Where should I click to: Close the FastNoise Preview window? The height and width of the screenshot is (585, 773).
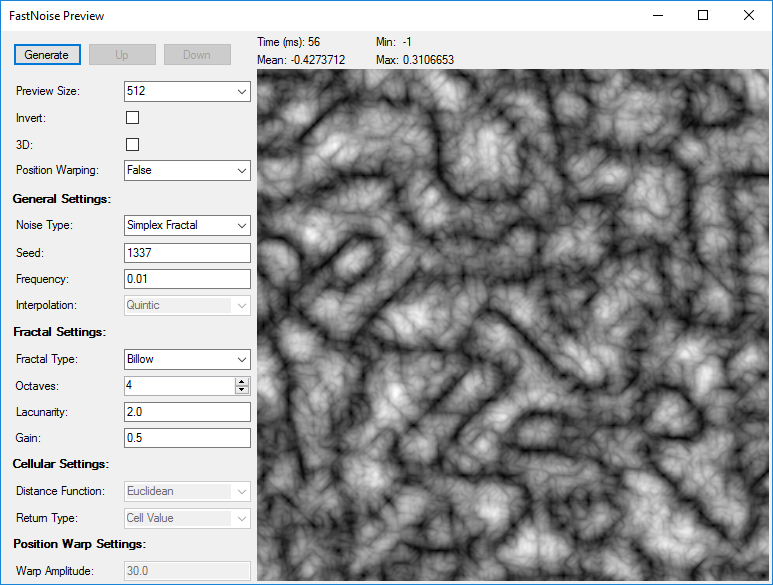[x=748, y=15]
